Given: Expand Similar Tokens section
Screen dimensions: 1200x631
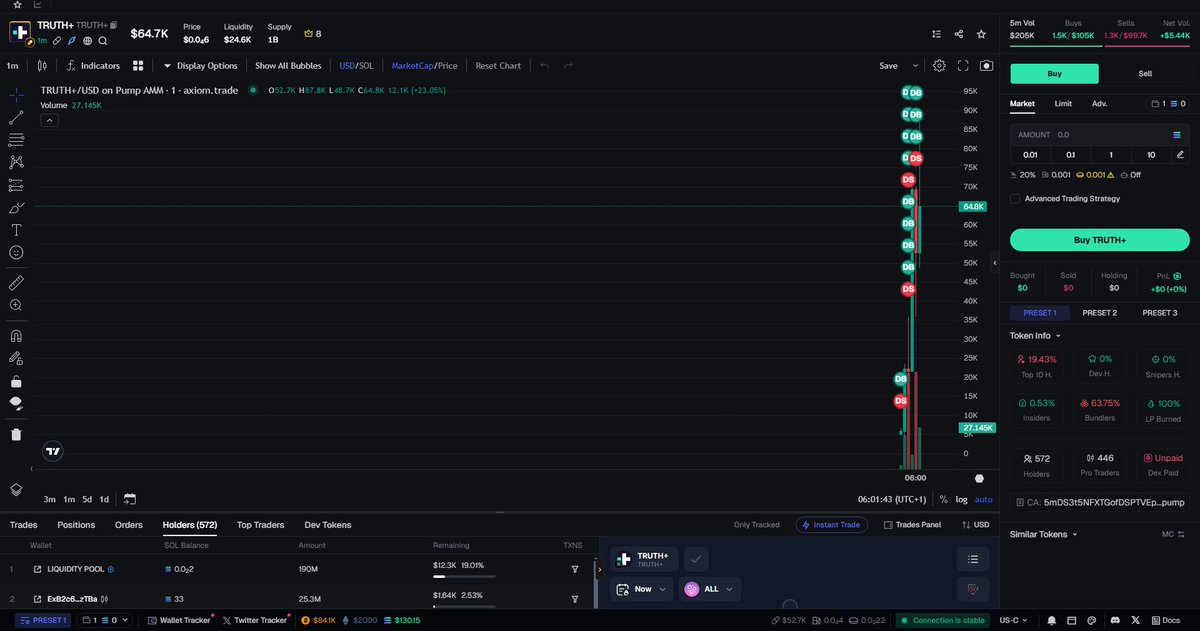Looking at the screenshot, I should tap(1044, 535).
